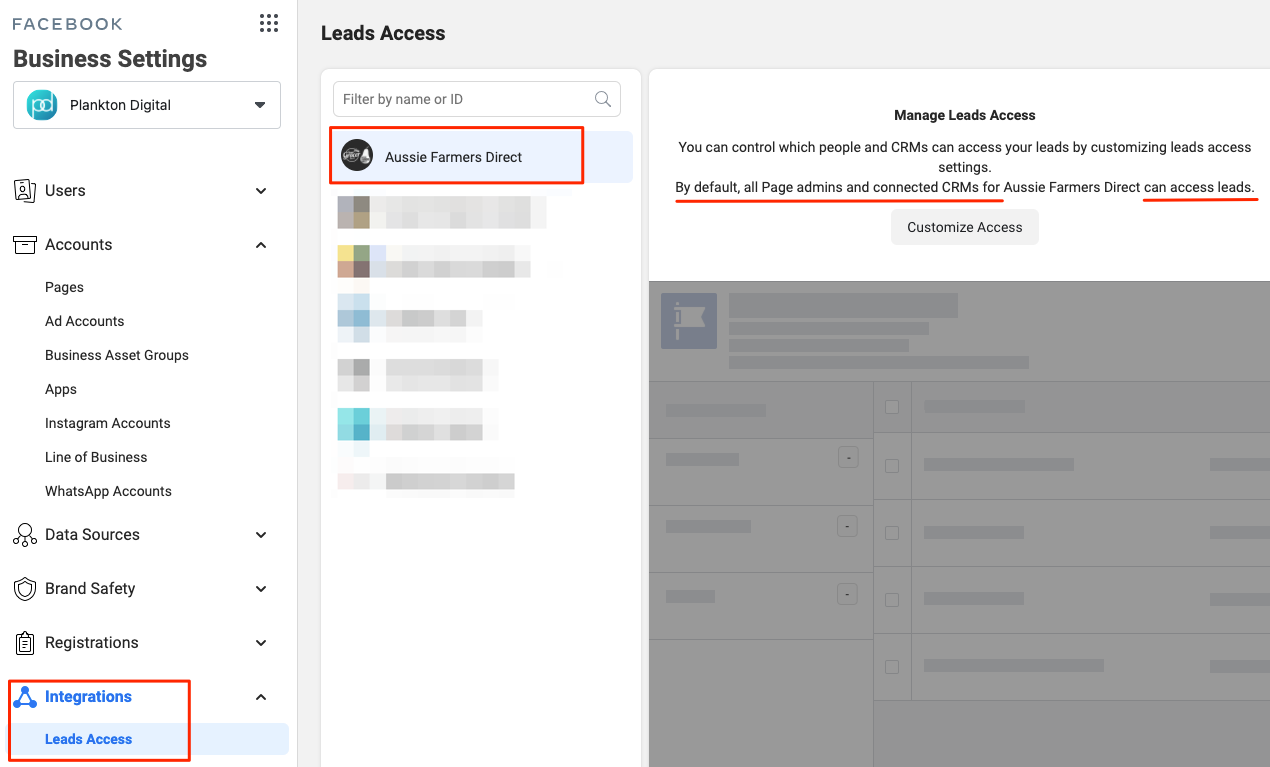Viewport: 1270px width, 767px height.
Task: Click the Registrations clipboard icon
Action: pos(25,643)
